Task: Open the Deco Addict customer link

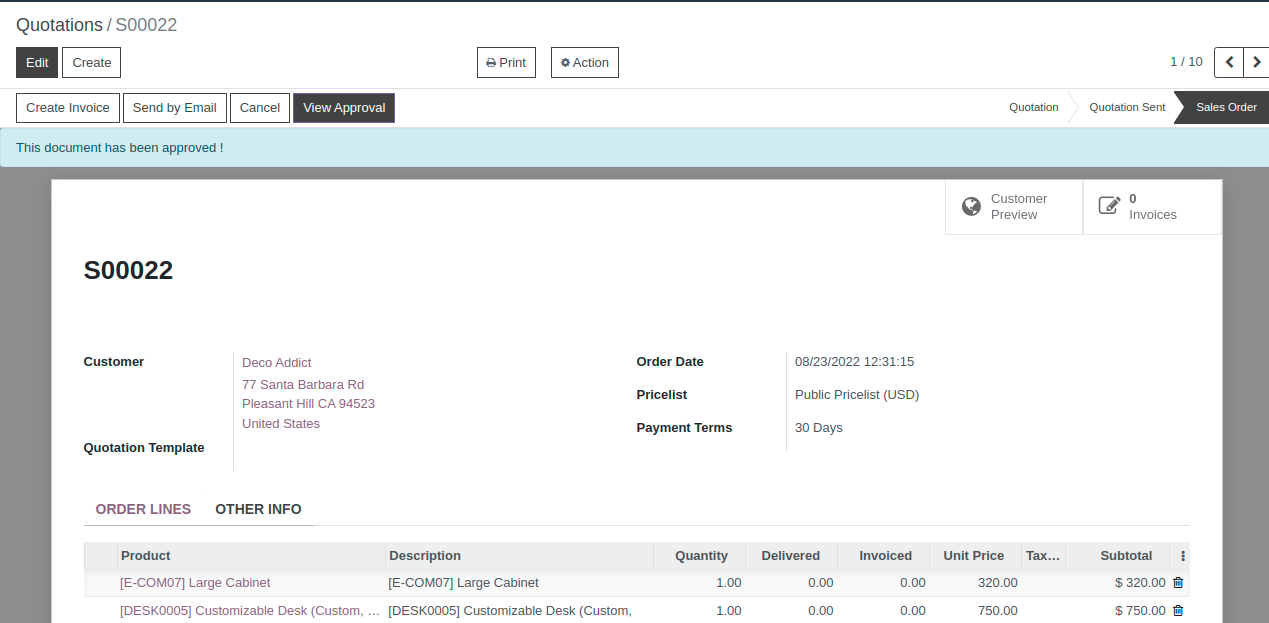Action: (277, 363)
